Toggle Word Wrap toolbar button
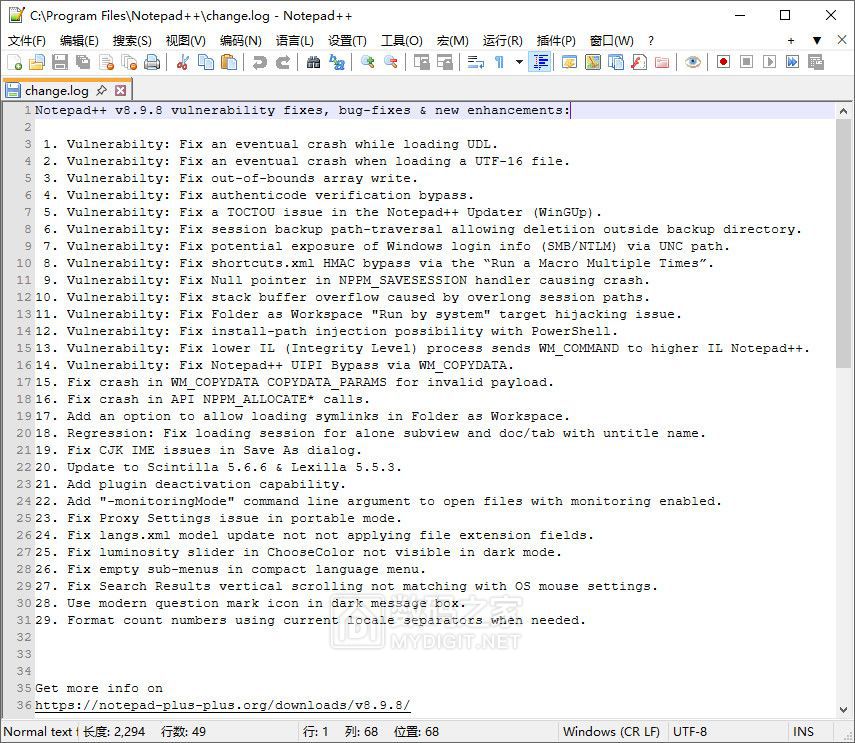The height and width of the screenshot is (743, 855). pyautogui.click(x=475, y=62)
